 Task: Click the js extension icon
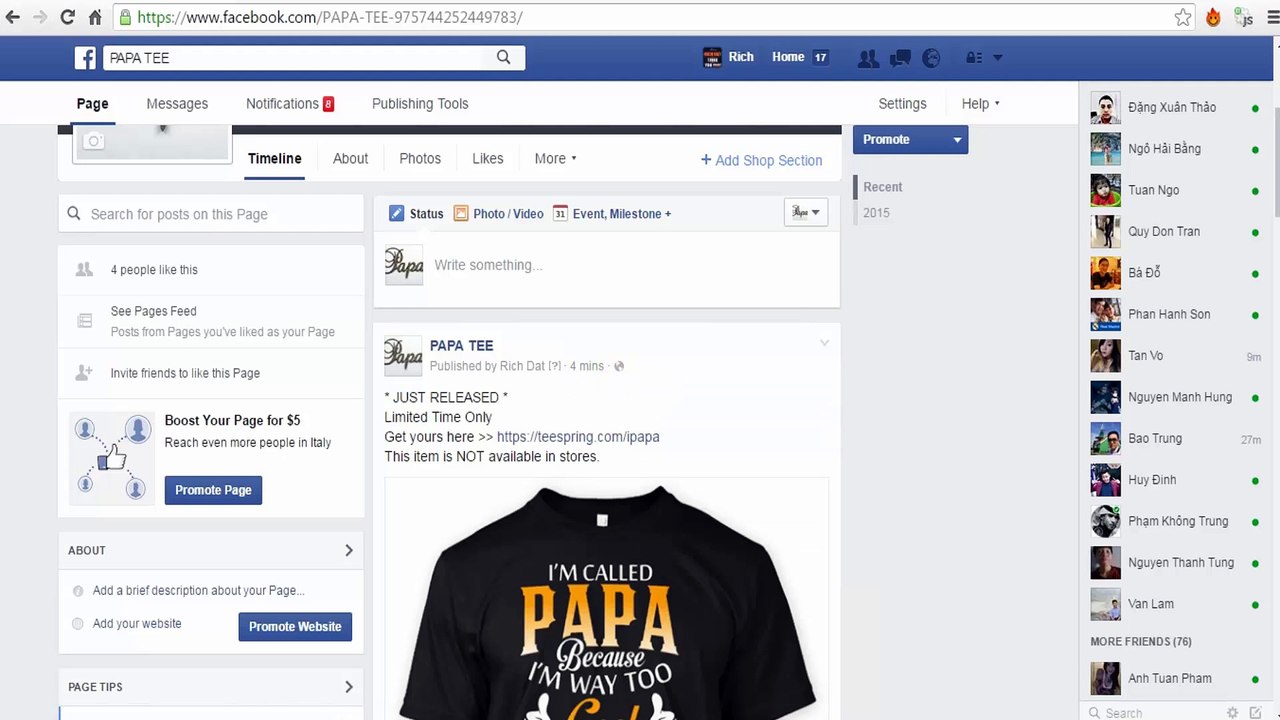(x=1243, y=17)
